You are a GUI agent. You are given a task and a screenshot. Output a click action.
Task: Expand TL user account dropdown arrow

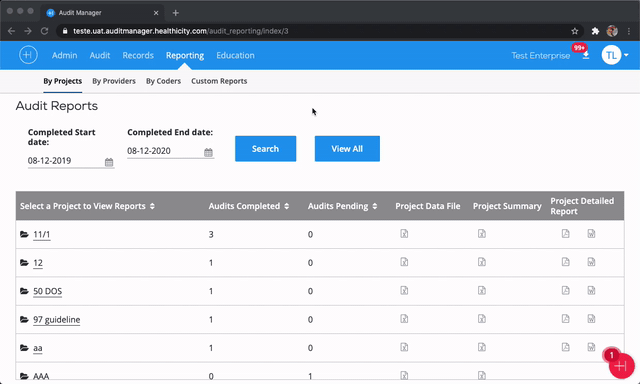(x=626, y=55)
